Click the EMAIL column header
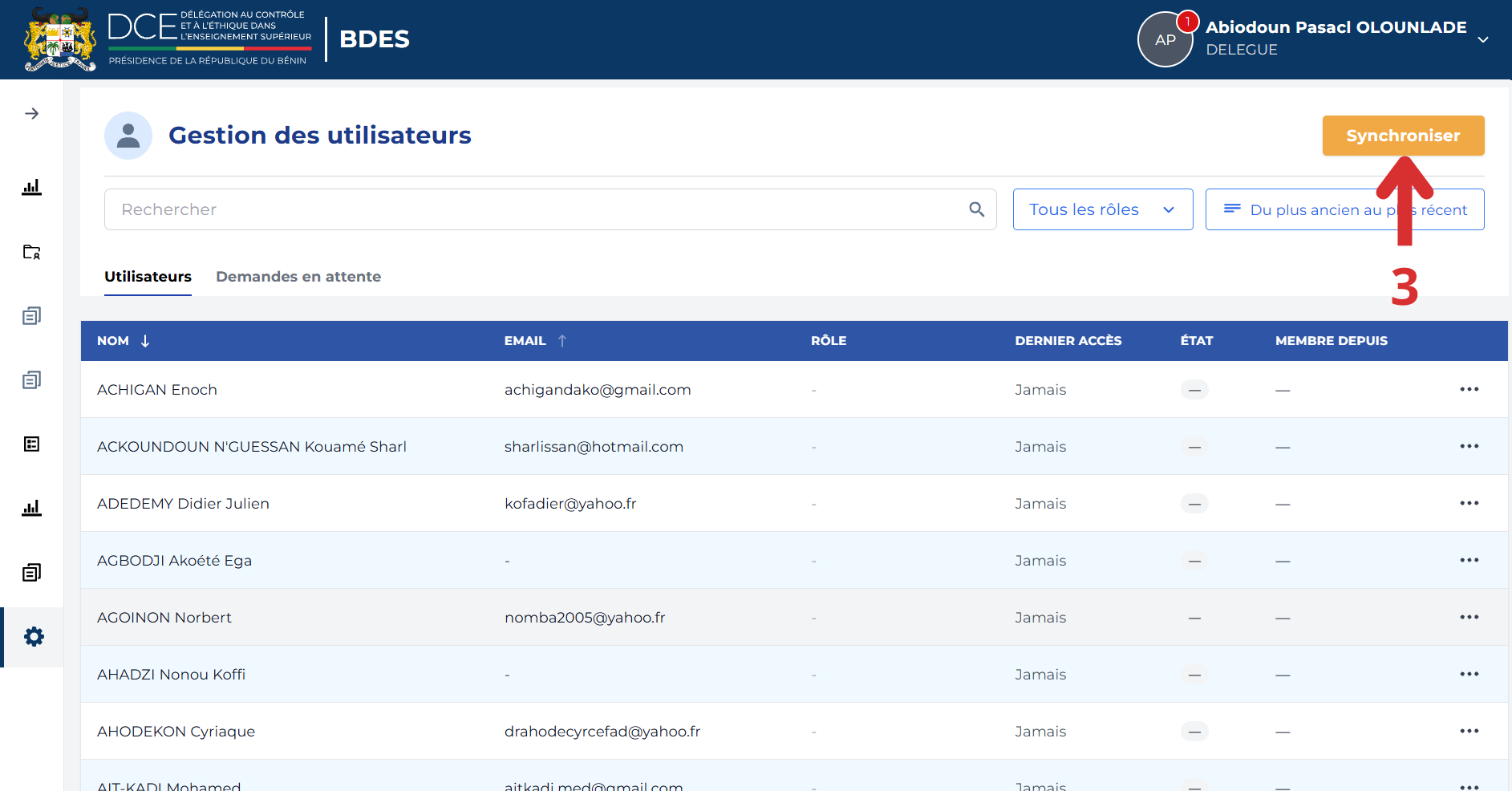Image resolution: width=1512 pixels, height=791 pixels. point(525,341)
